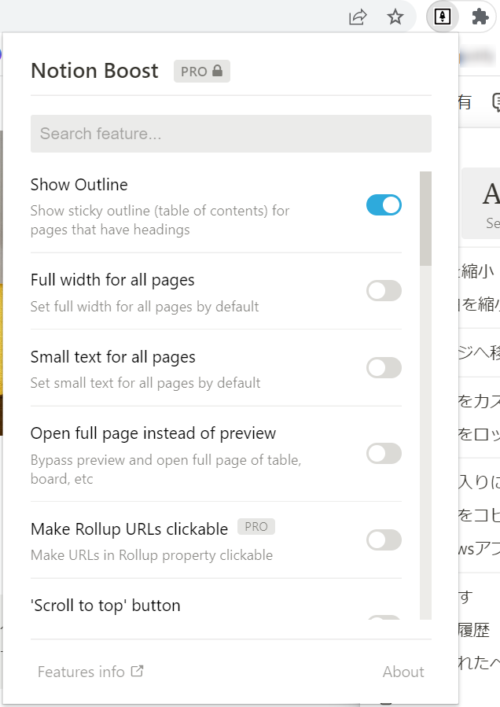Toggle Make Rollup URLs clickable switch

point(384,540)
